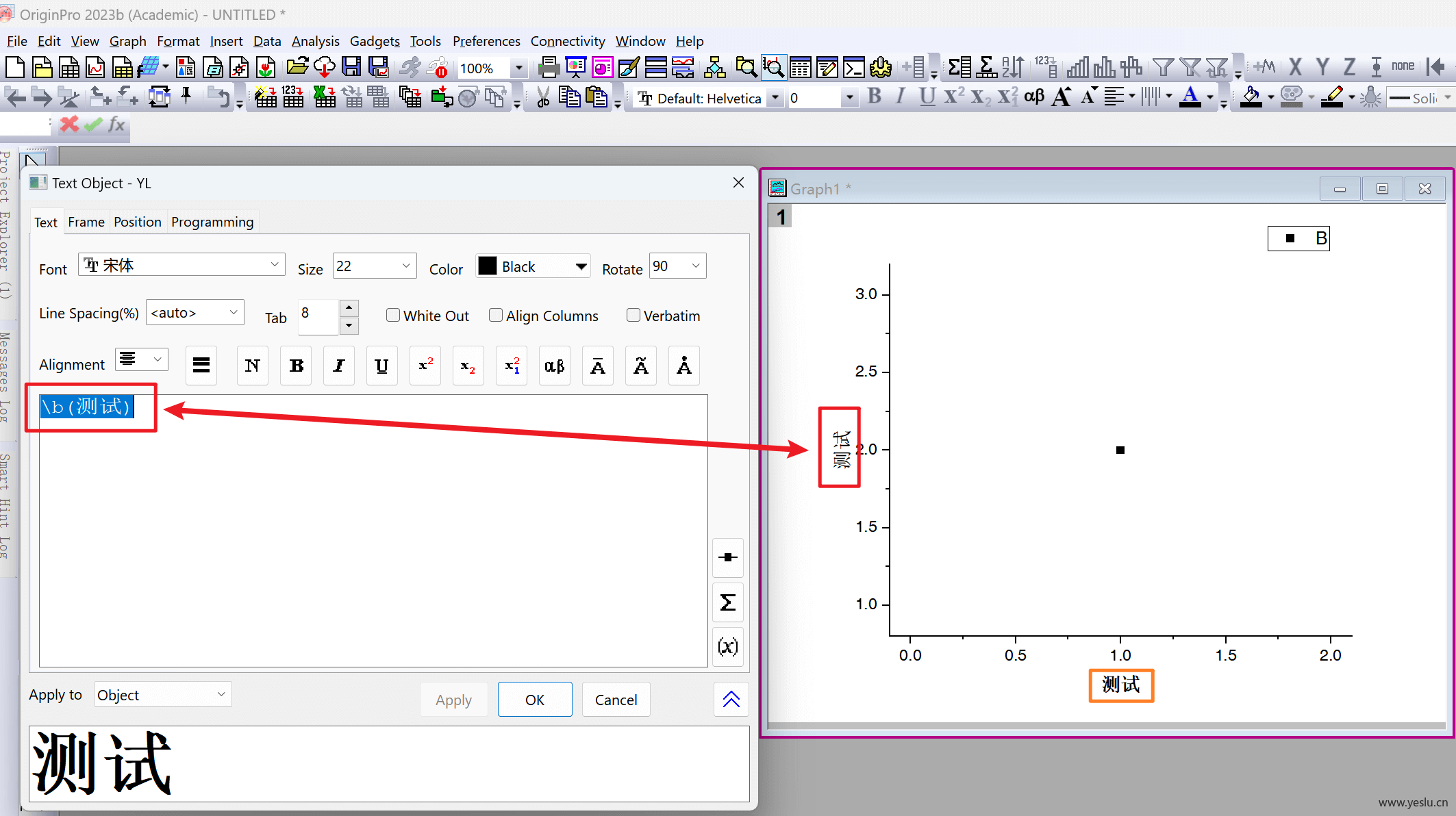Image resolution: width=1456 pixels, height=816 pixels.
Task: Click main toolbar Bold B icon
Action: 875,97
